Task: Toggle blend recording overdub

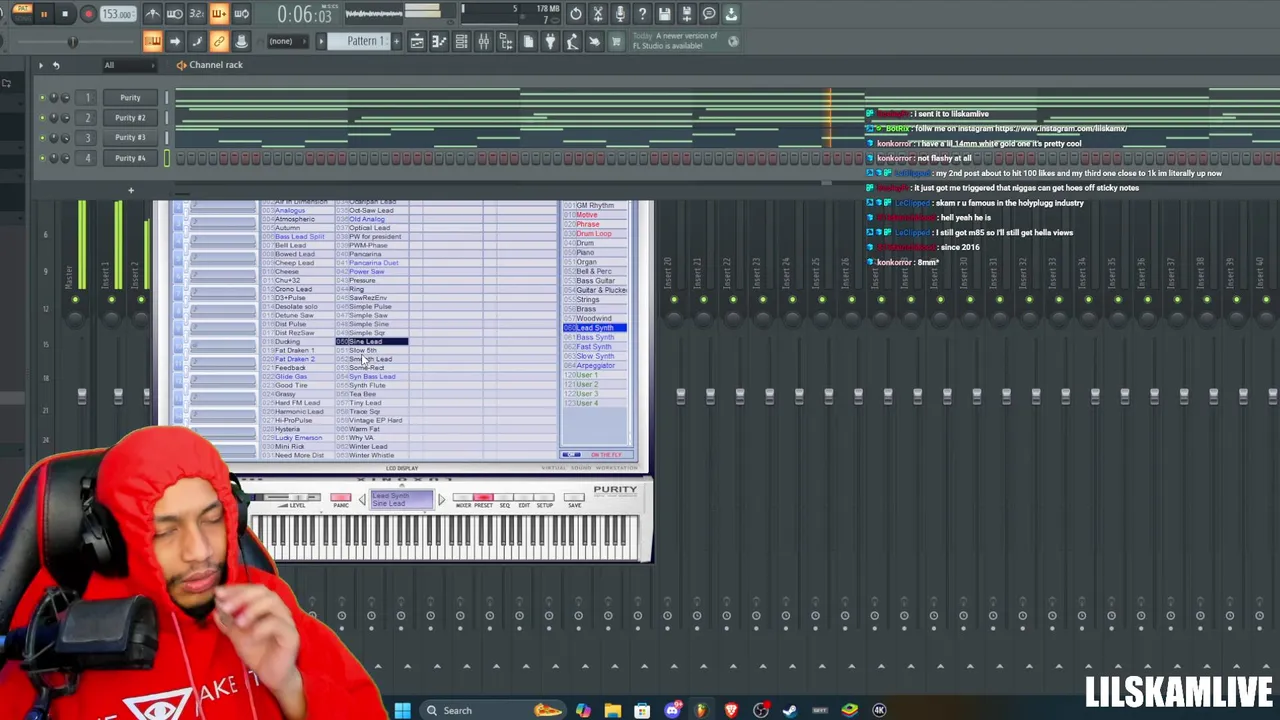Action: coord(219,14)
